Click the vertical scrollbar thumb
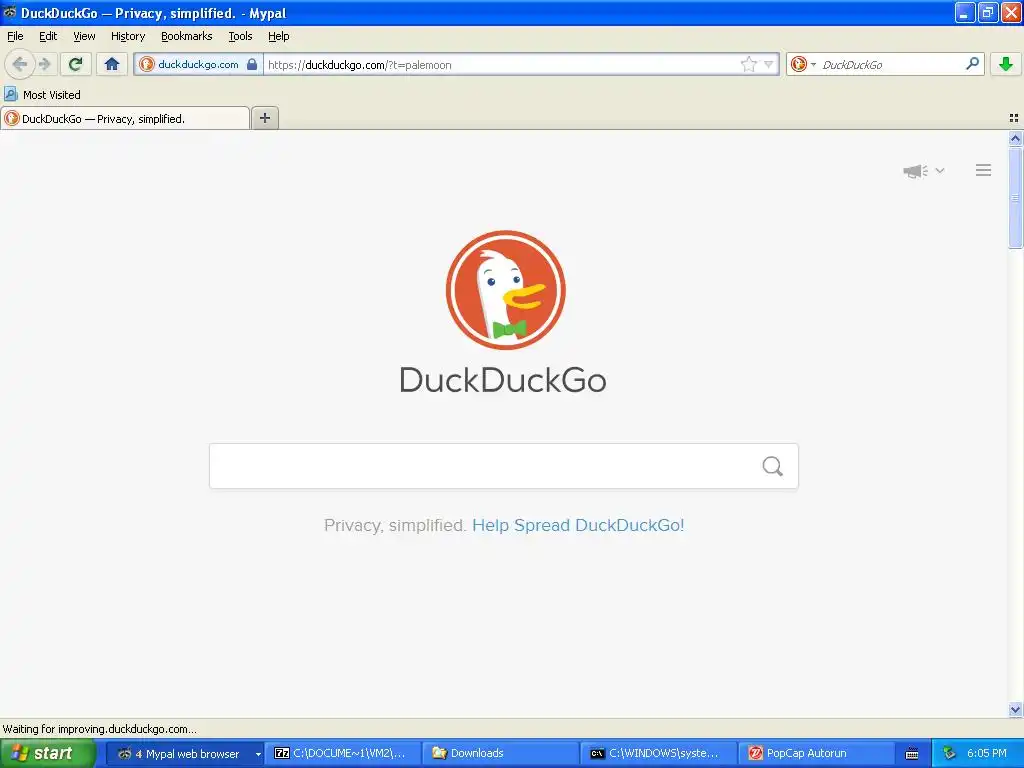 (x=1015, y=198)
